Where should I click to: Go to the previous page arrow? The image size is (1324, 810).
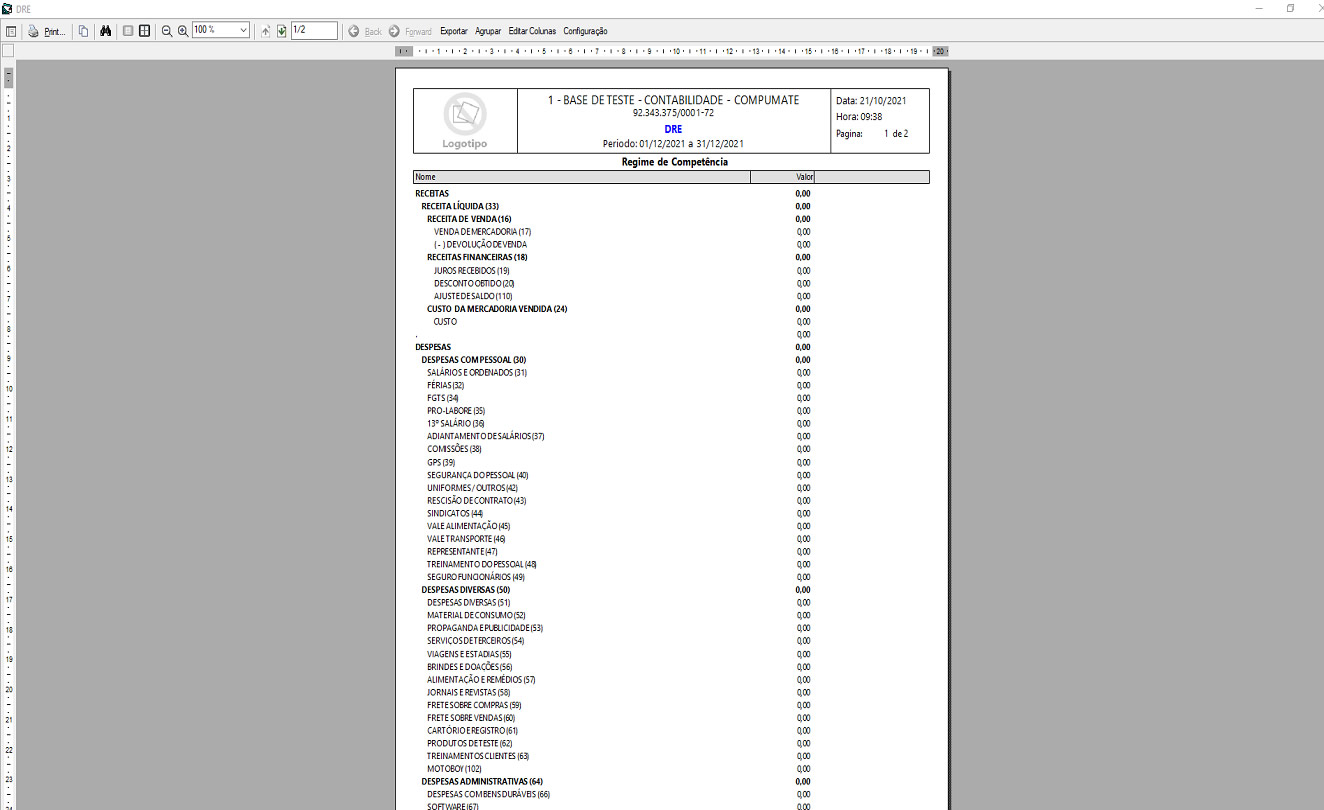coord(266,31)
